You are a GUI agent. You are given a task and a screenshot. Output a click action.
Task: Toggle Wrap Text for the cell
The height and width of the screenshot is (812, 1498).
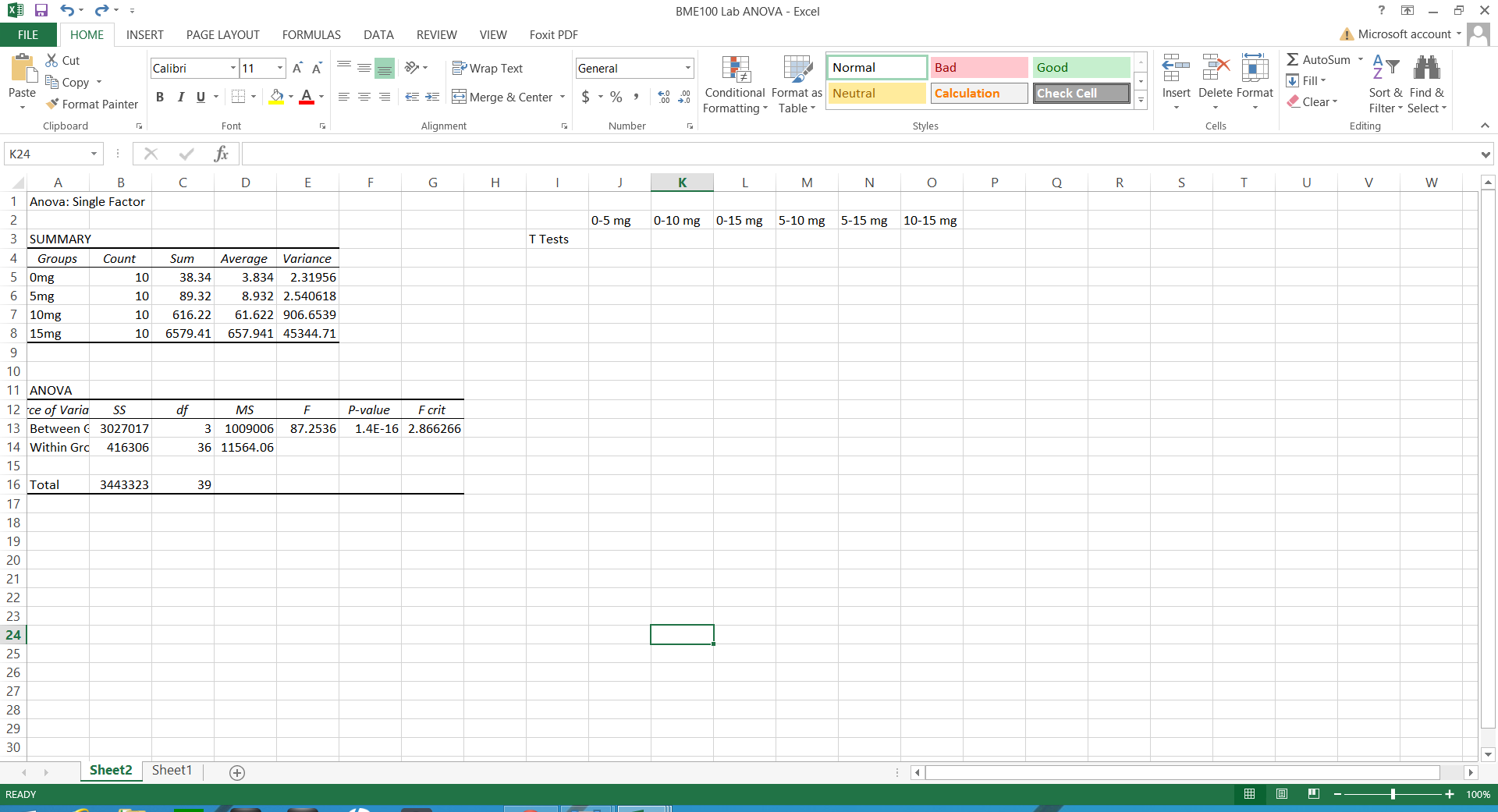pyautogui.click(x=488, y=69)
